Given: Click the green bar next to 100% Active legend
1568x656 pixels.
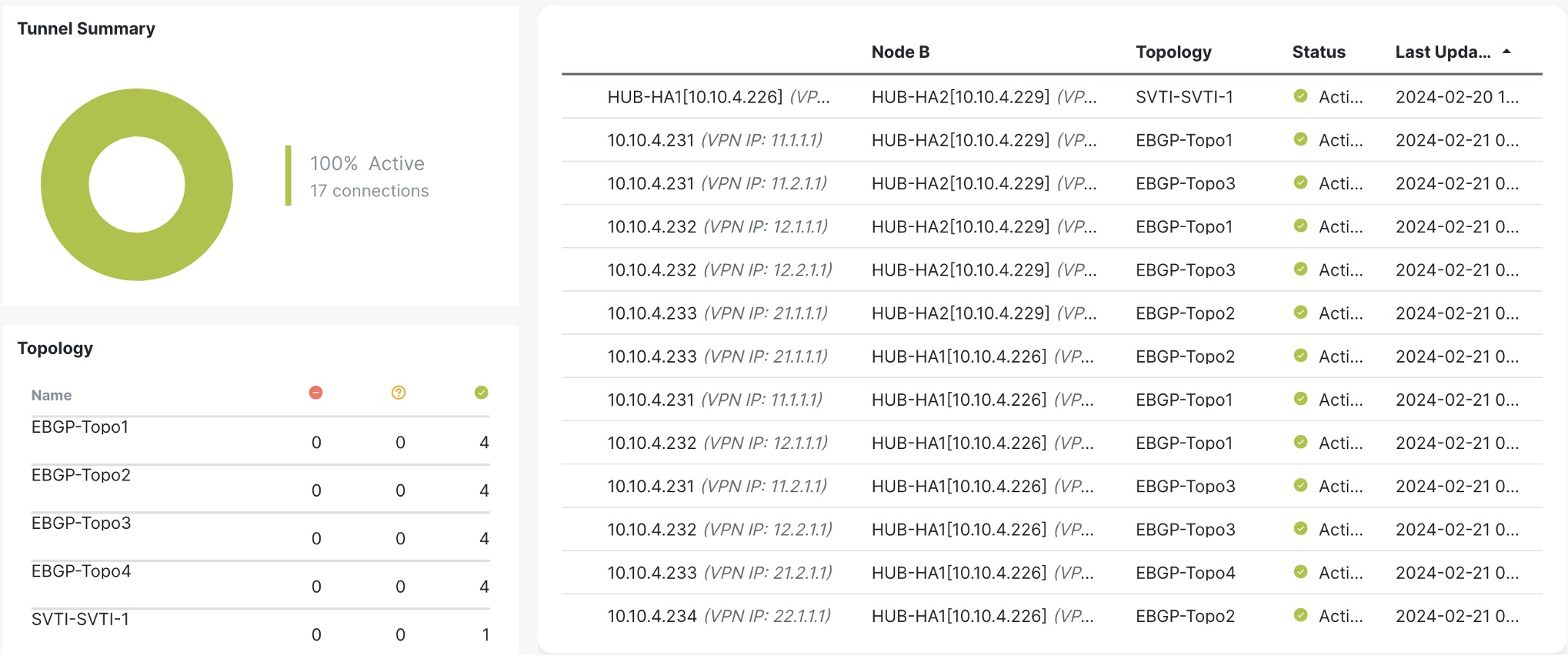Looking at the screenshot, I should tap(289, 176).
